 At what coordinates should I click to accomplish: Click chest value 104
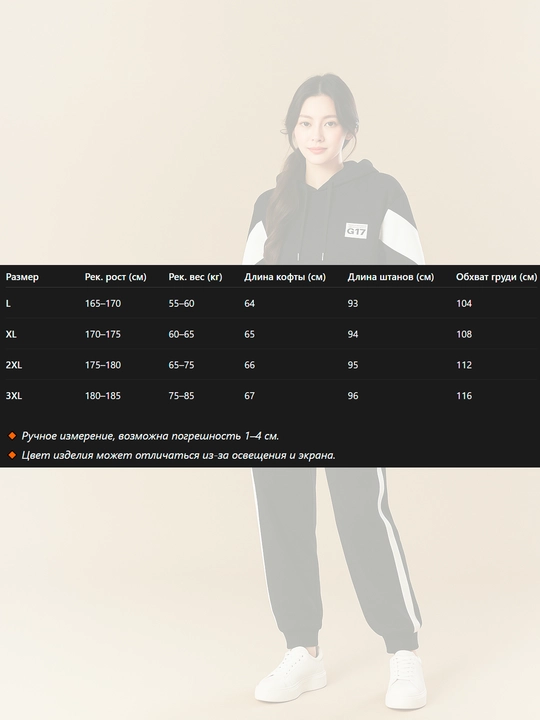(x=464, y=304)
